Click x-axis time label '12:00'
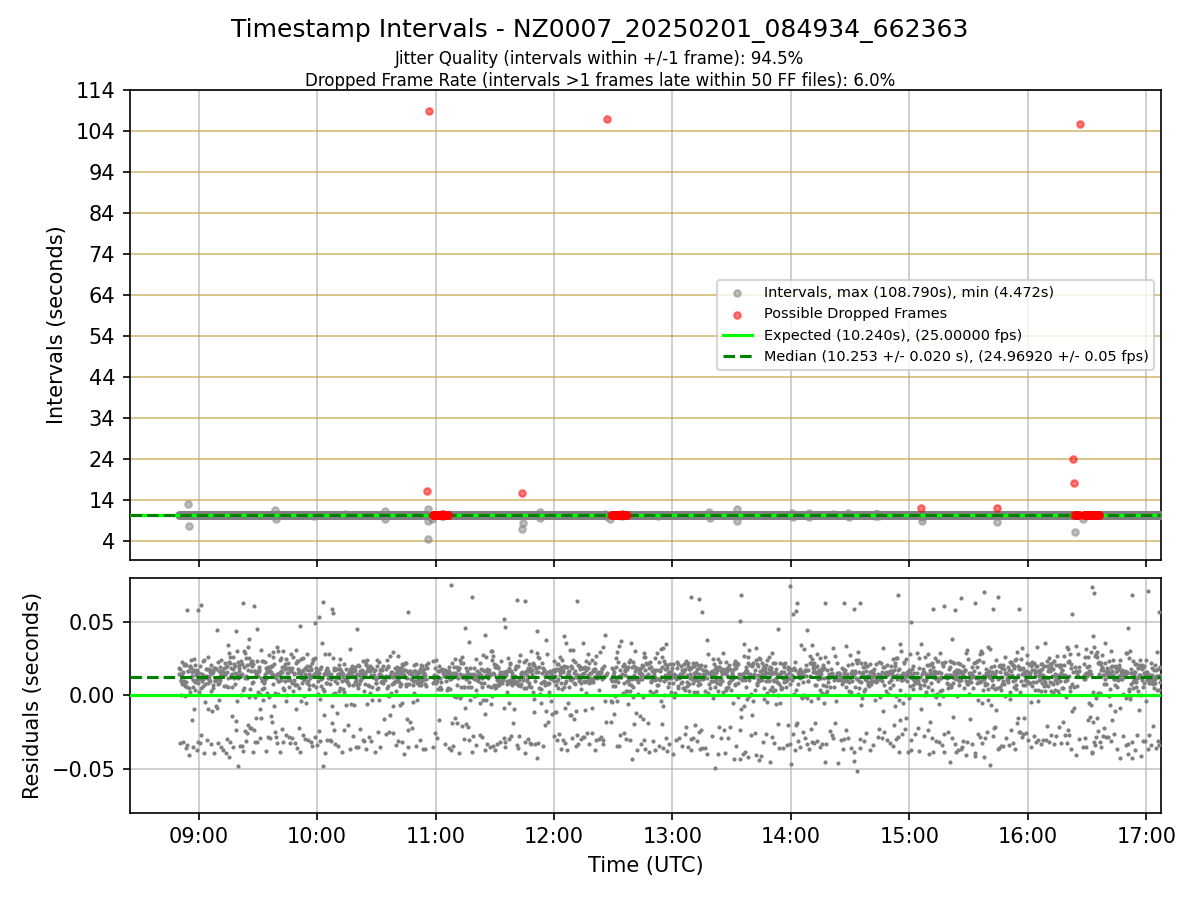The width and height of the screenshot is (1200, 900). click(x=554, y=835)
